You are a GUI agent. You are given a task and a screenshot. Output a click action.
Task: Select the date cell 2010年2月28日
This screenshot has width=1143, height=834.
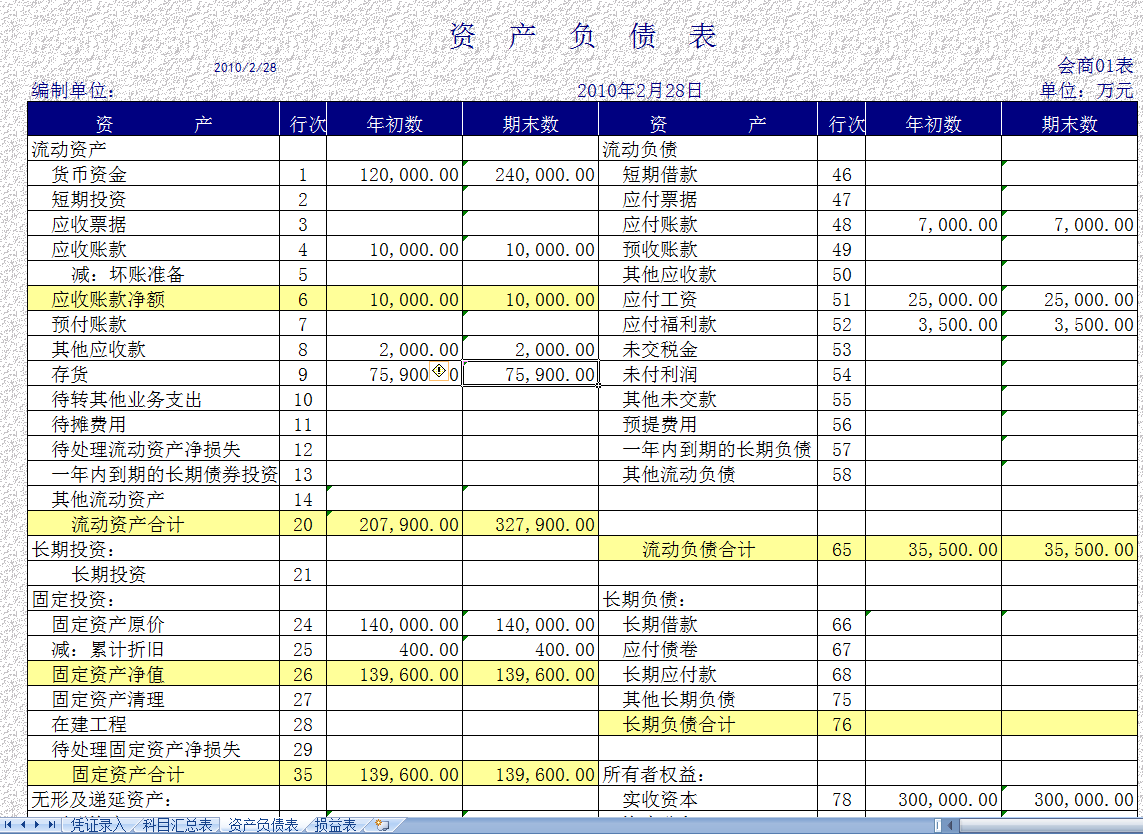(x=640, y=89)
